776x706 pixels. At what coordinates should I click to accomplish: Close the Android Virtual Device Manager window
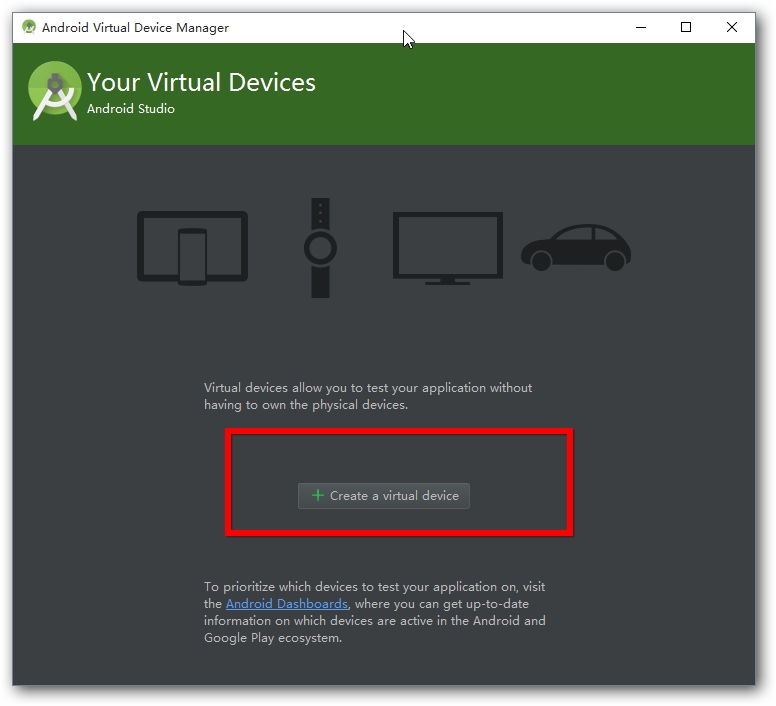[x=731, y=27]
